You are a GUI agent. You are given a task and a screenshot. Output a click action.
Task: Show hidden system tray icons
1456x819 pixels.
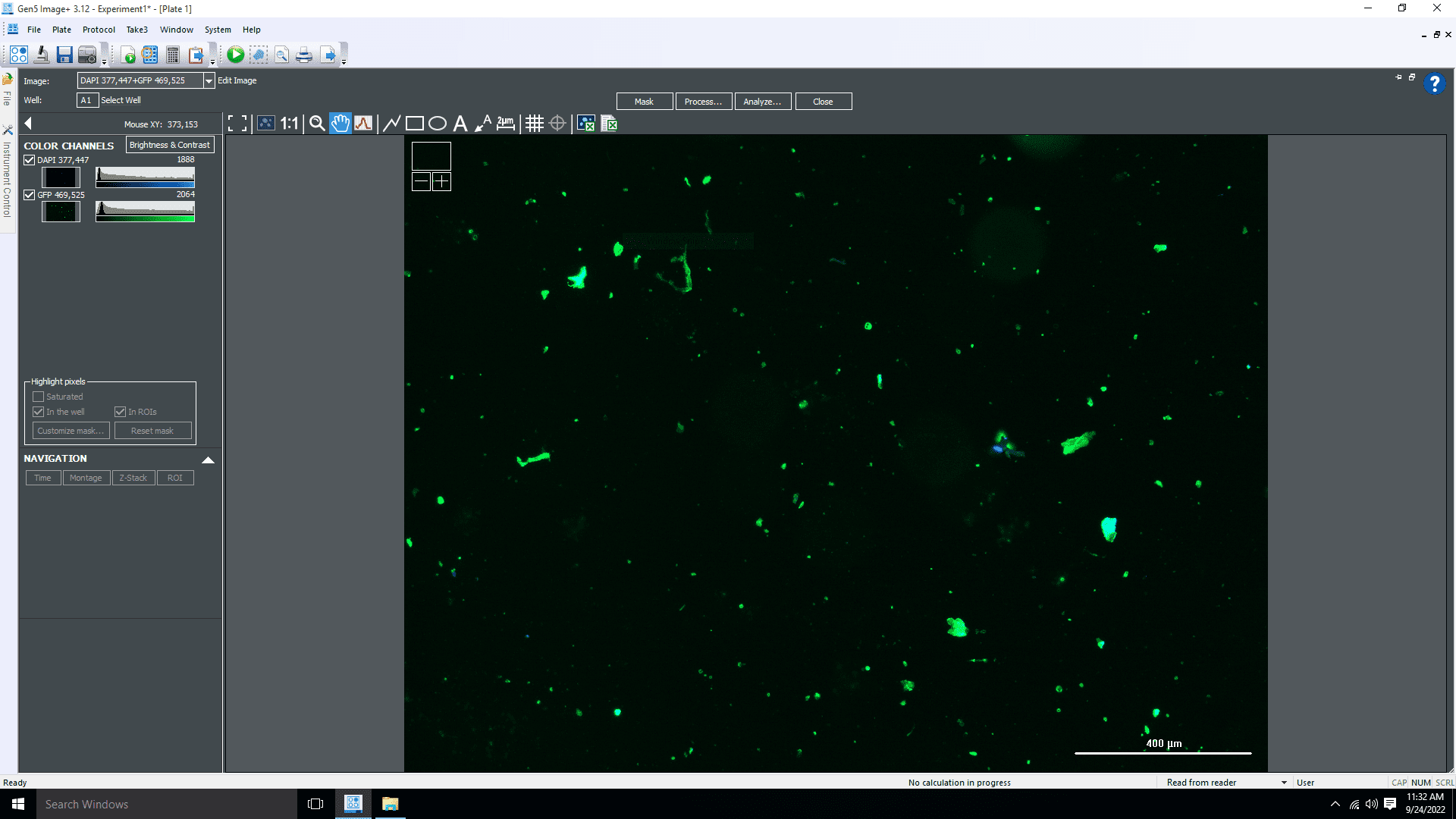tap(1335, 804)
